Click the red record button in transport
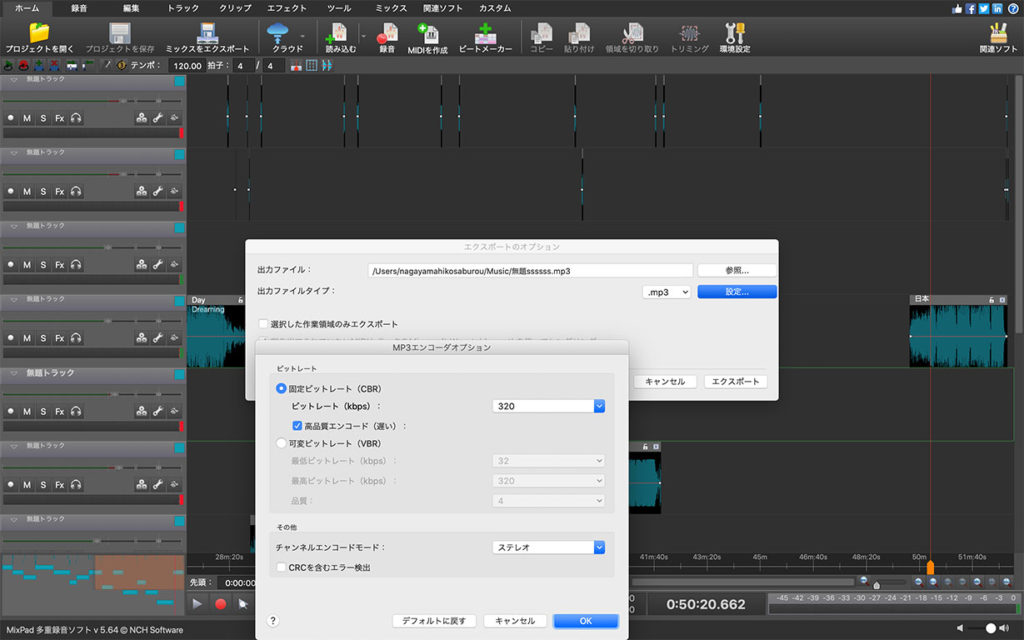The height and width of the screenshot is (640, 1024). click(221, 604)
